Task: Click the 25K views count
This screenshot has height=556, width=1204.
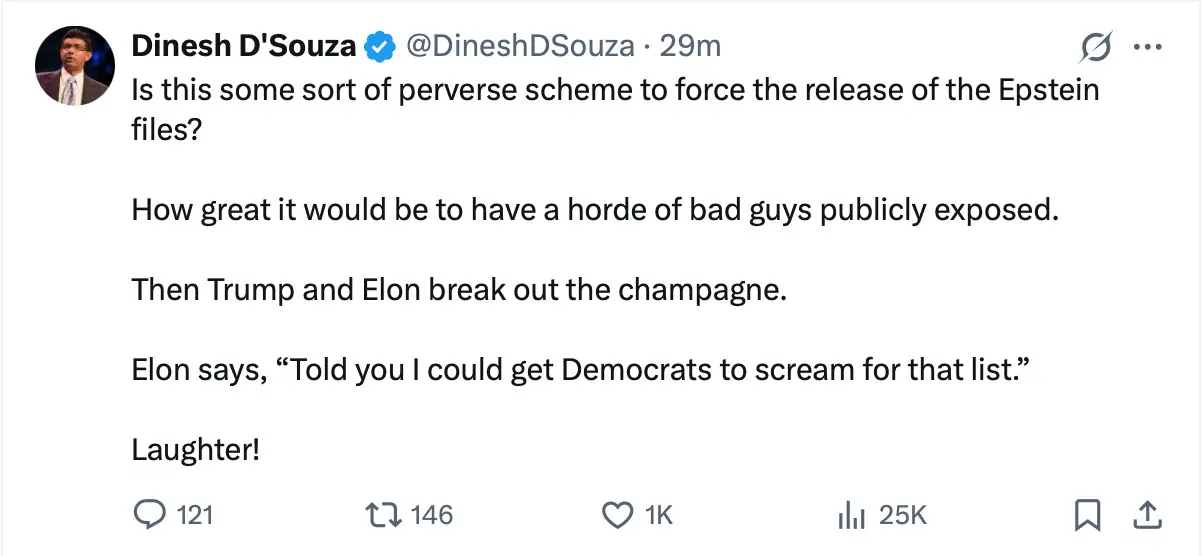Action: click(x=903, y=515)
